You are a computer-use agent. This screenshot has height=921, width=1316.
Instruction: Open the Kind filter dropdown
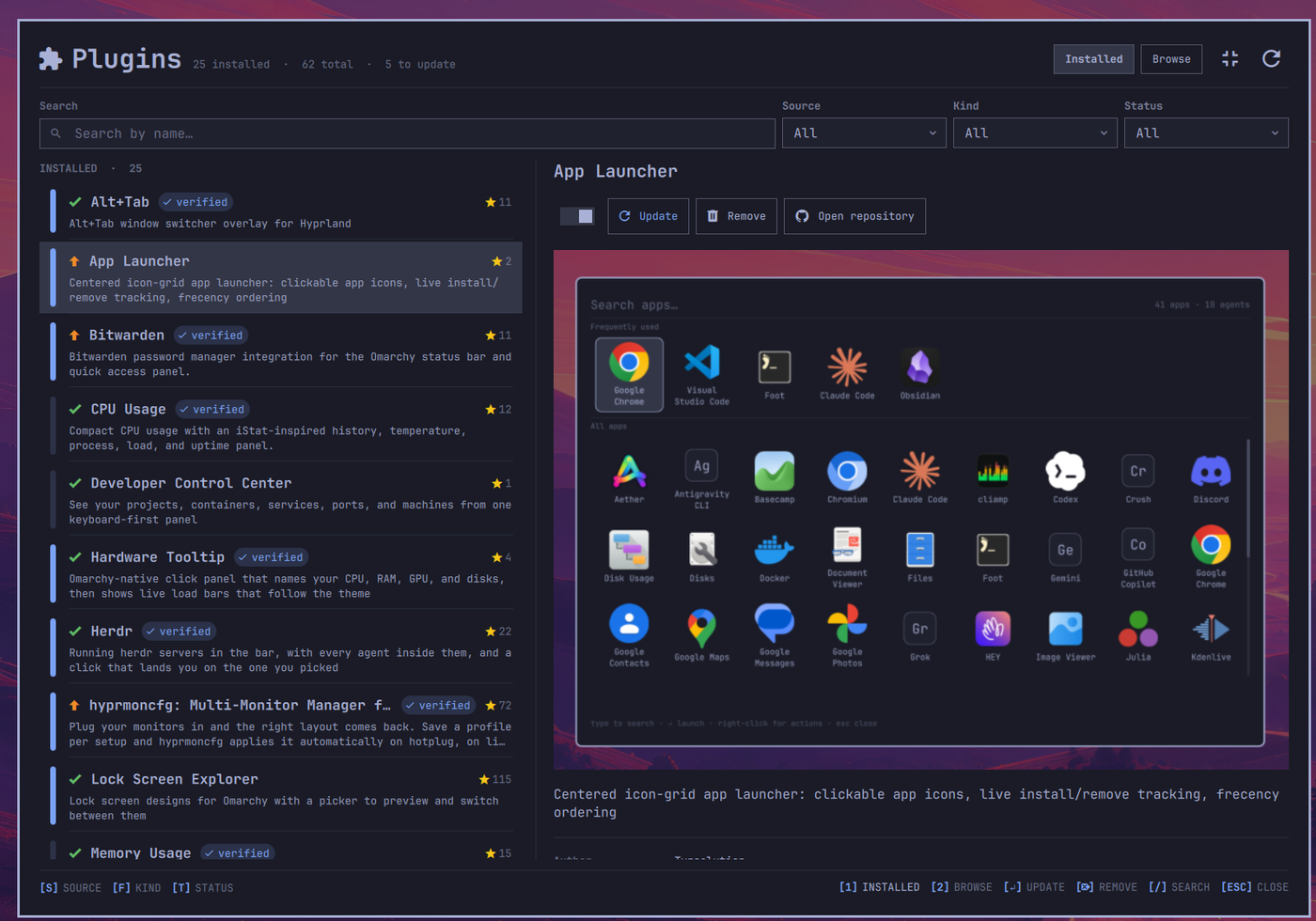point(1035,133)
